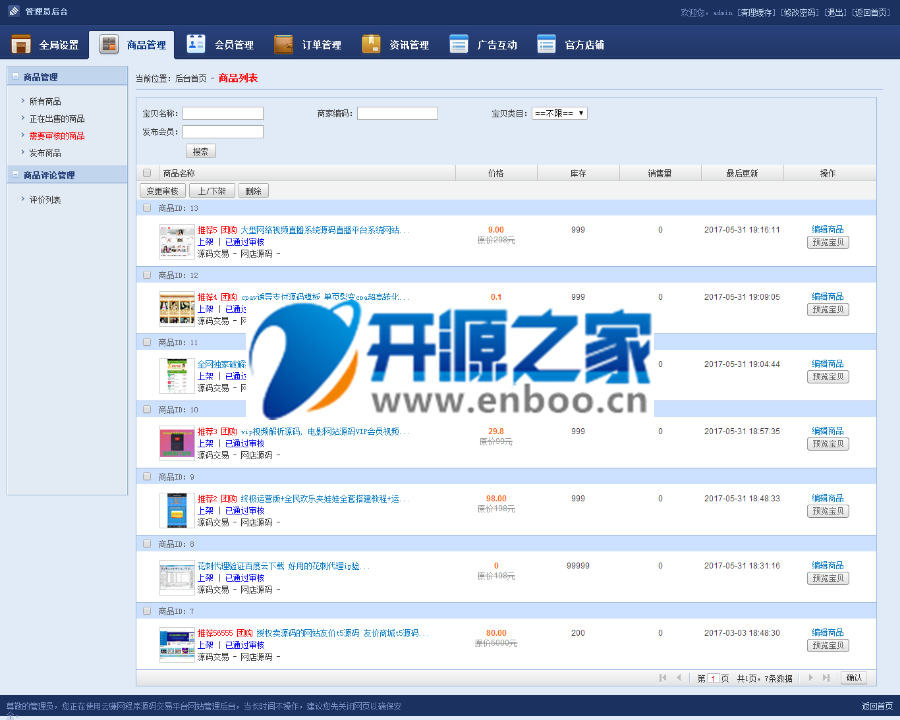This screenshot has height=720, width=900.
Task: Open thumbnail of product ID 7
Action: (177, 644)
